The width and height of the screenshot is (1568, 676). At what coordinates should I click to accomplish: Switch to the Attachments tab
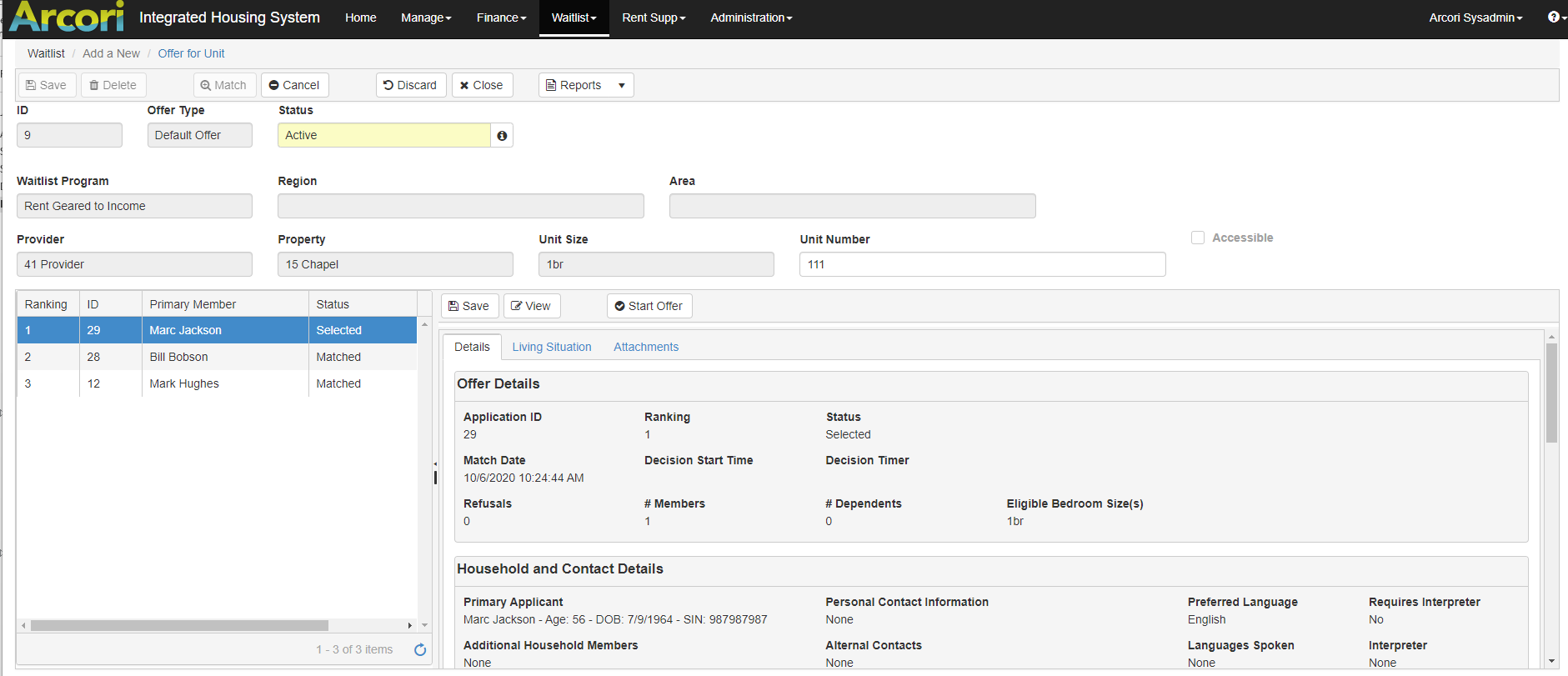[x=646, y=347]
